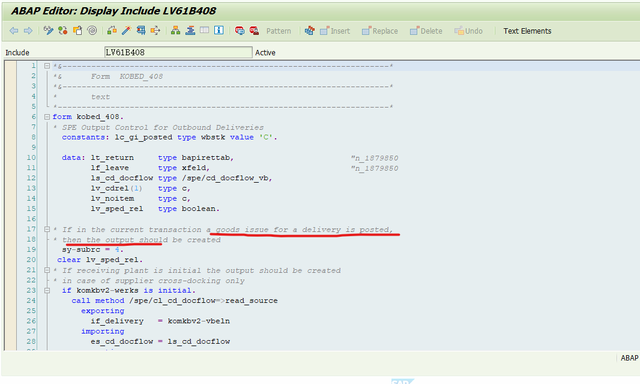This screenshot has height=384, width=640.
Task: Click 'lc_gi_posted' constant on line 8
Action: coord(143,137)
